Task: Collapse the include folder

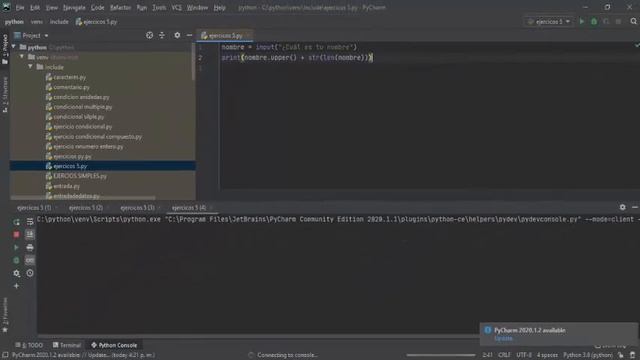Action: 31,67
